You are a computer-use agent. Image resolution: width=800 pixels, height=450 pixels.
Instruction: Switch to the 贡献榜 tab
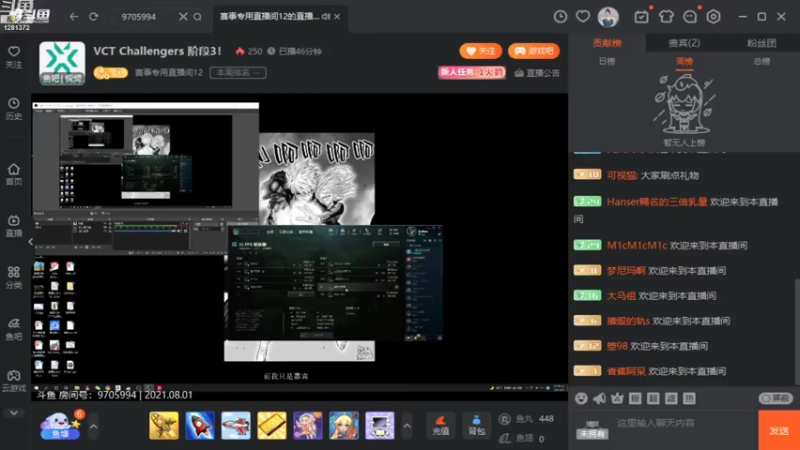[x=607, y=43]
